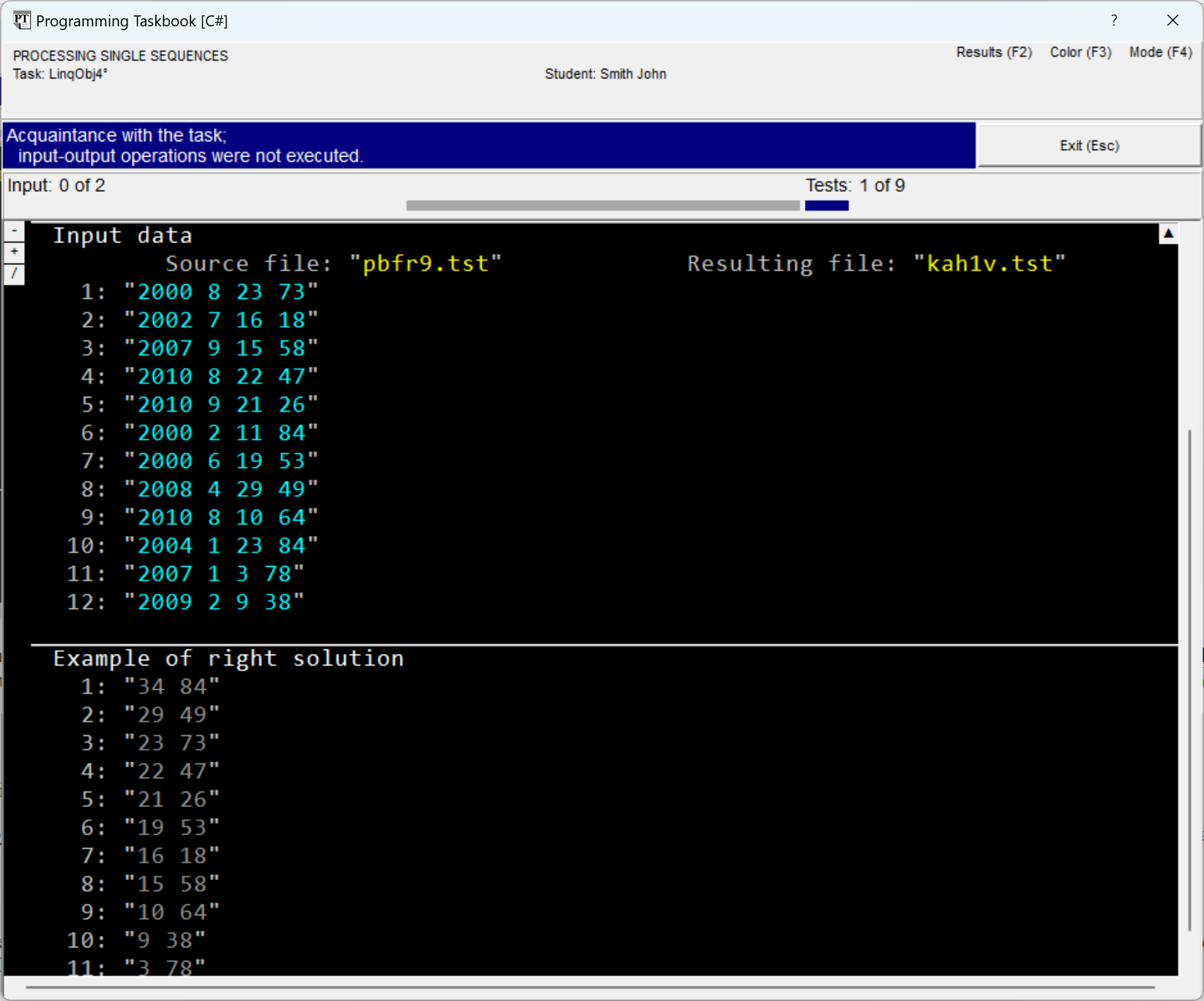Open help with the question mark button
Image resolution: width=1204 pixels, height=1001 pixels.
click(1114, 21)
